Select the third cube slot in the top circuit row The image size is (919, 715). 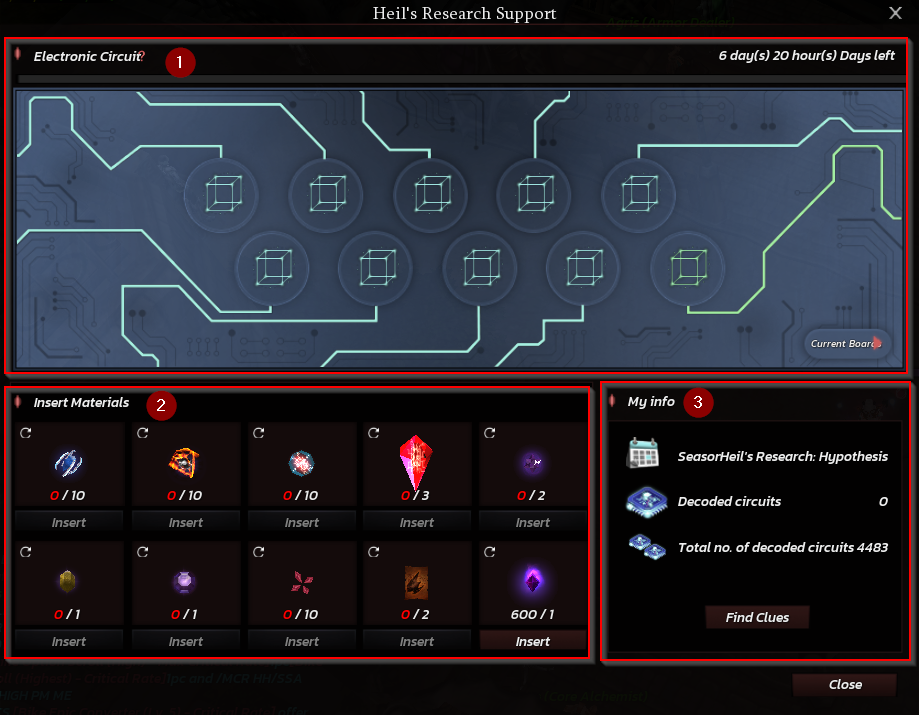(431, 194)
